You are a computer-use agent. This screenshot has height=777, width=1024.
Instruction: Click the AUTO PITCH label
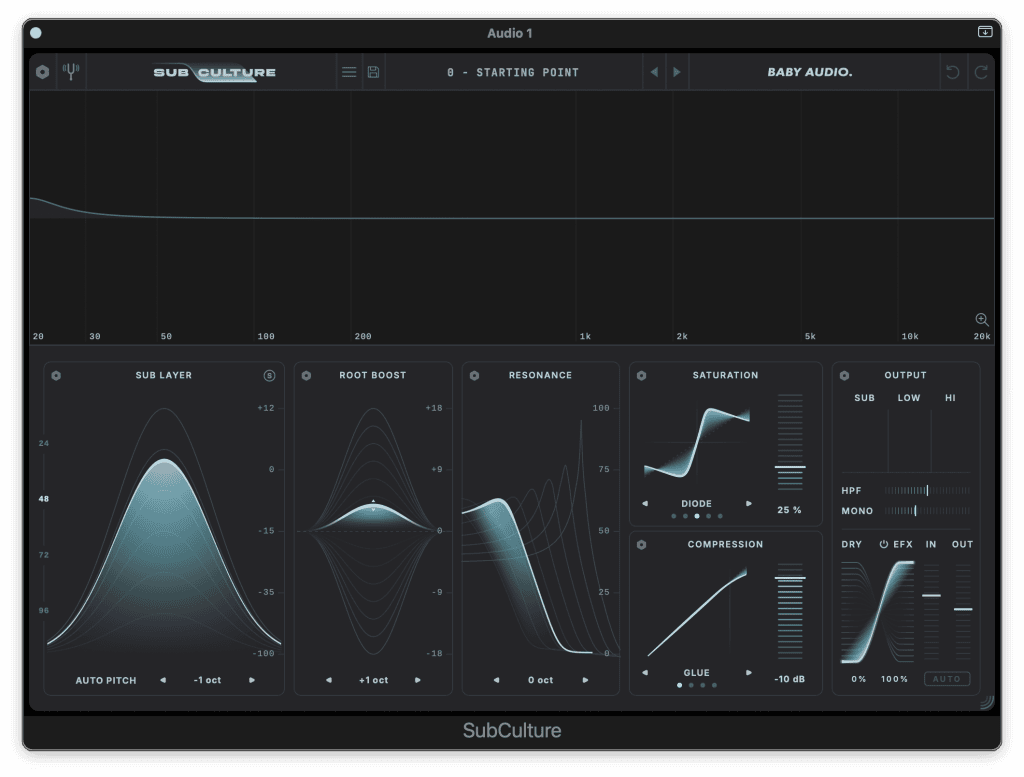[x=106, y=680]
